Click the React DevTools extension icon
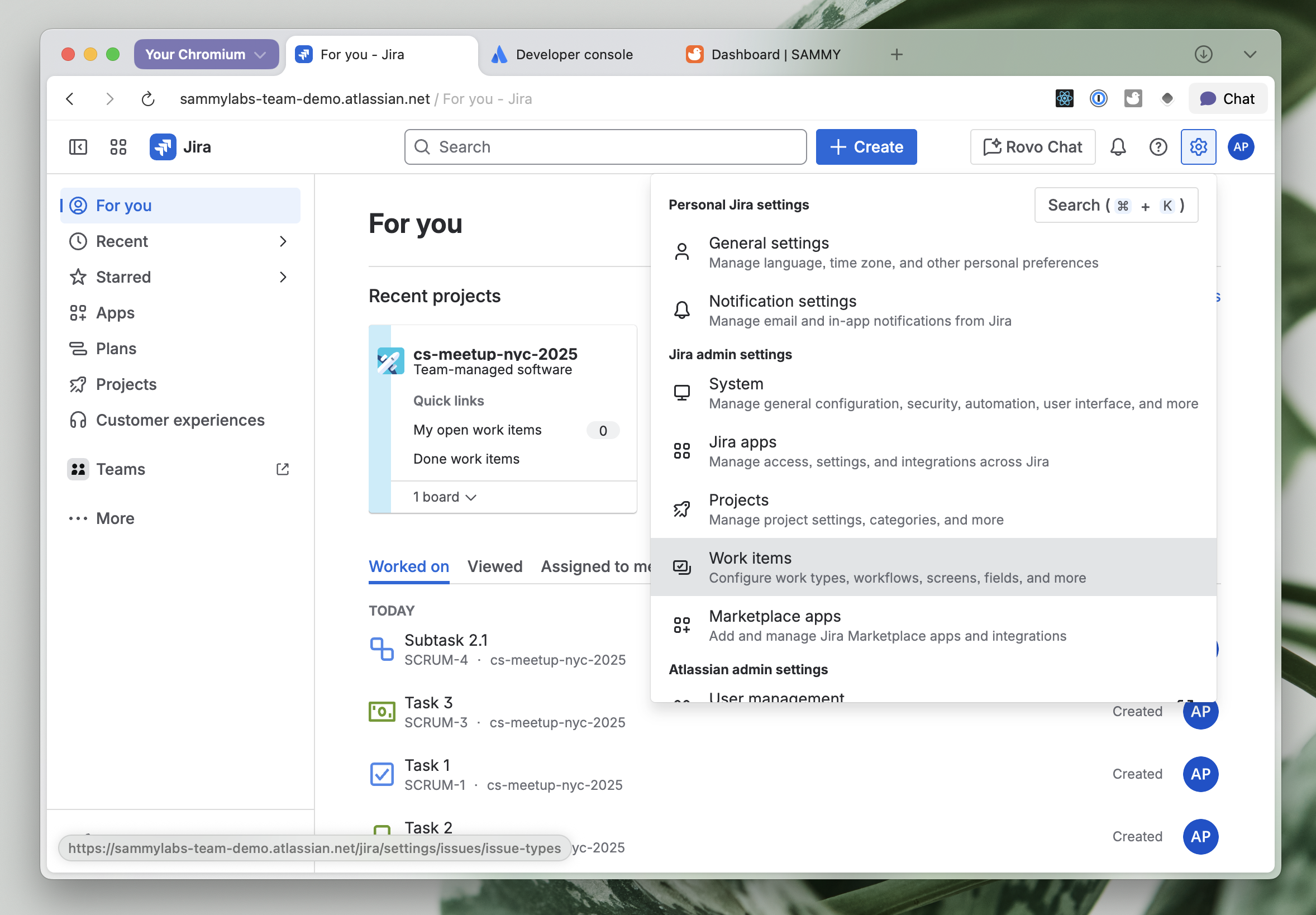This screenshot has height=915, width=1316. point(1065,99)
